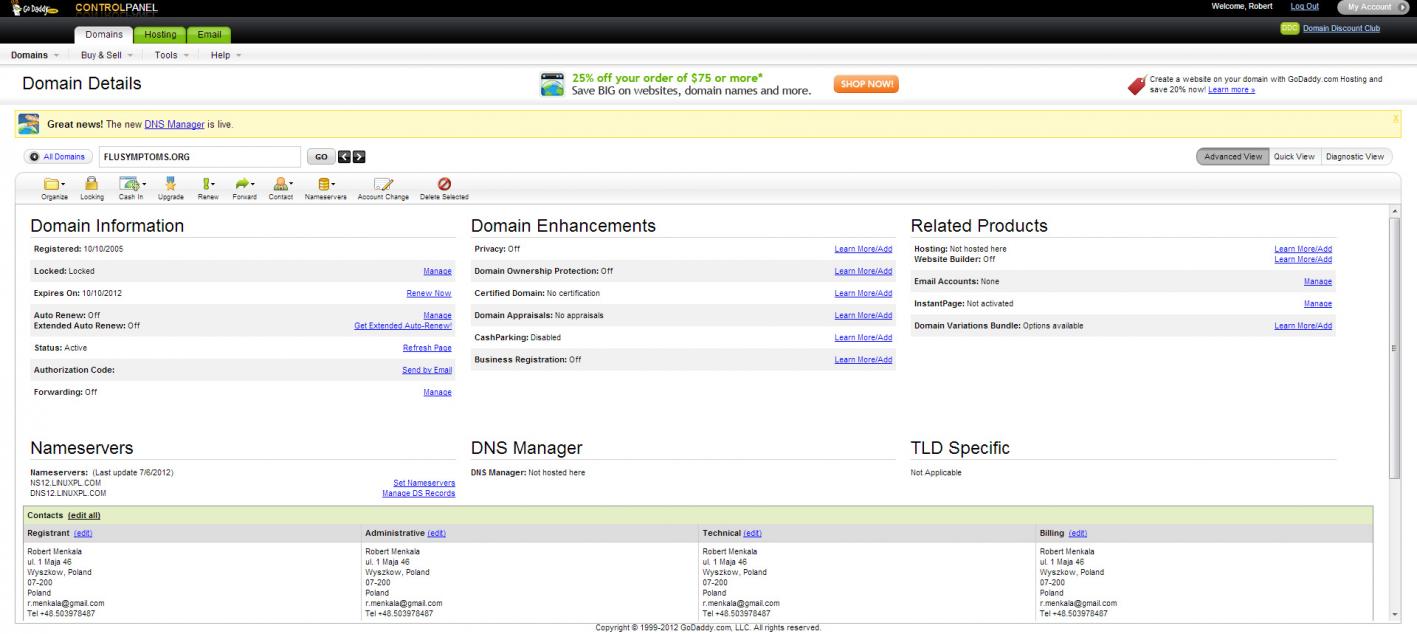
Task: Click Manage link for Forwarding
Action: pos(438,392)
